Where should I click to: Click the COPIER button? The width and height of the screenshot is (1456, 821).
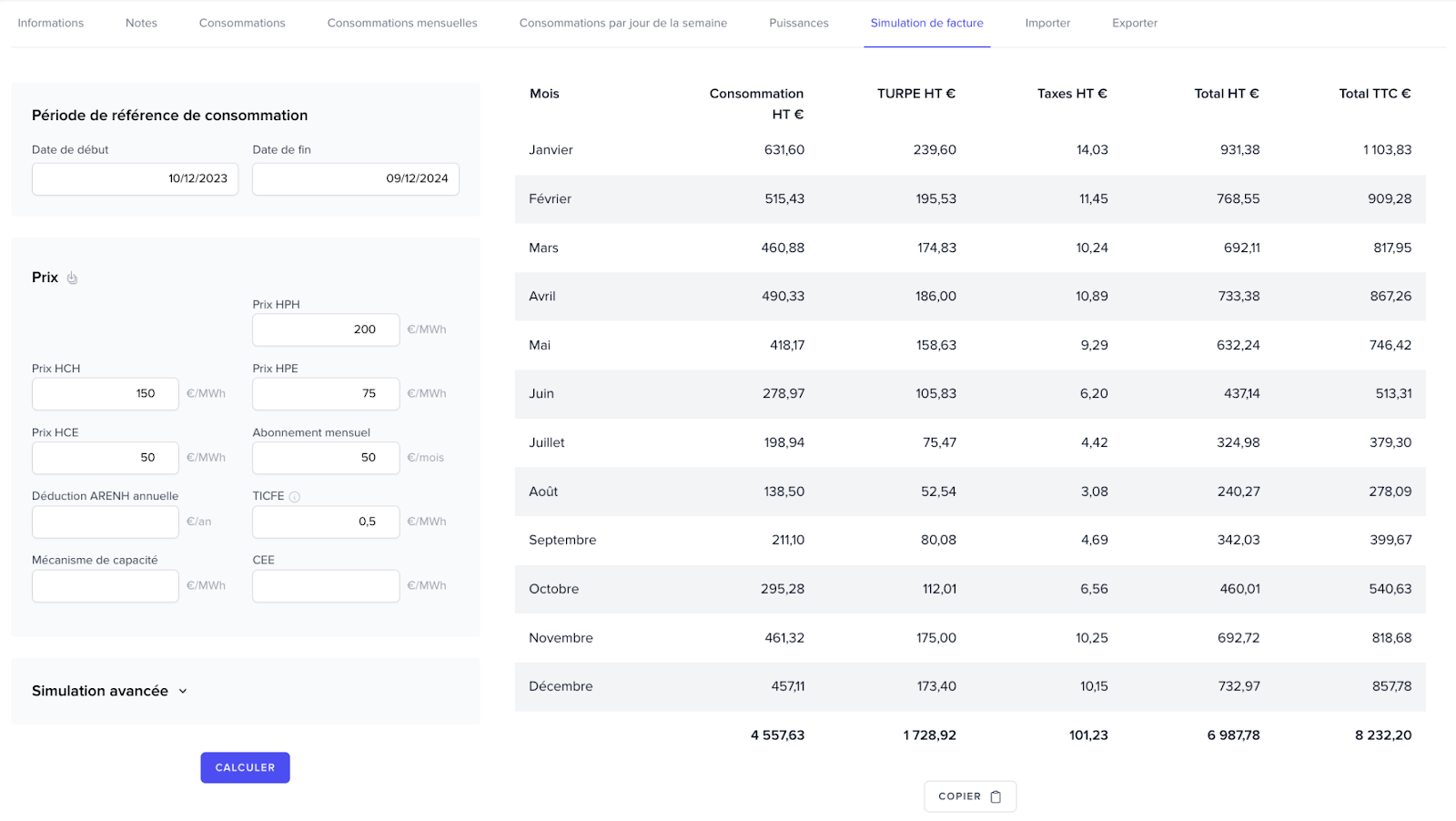(970, 796)
